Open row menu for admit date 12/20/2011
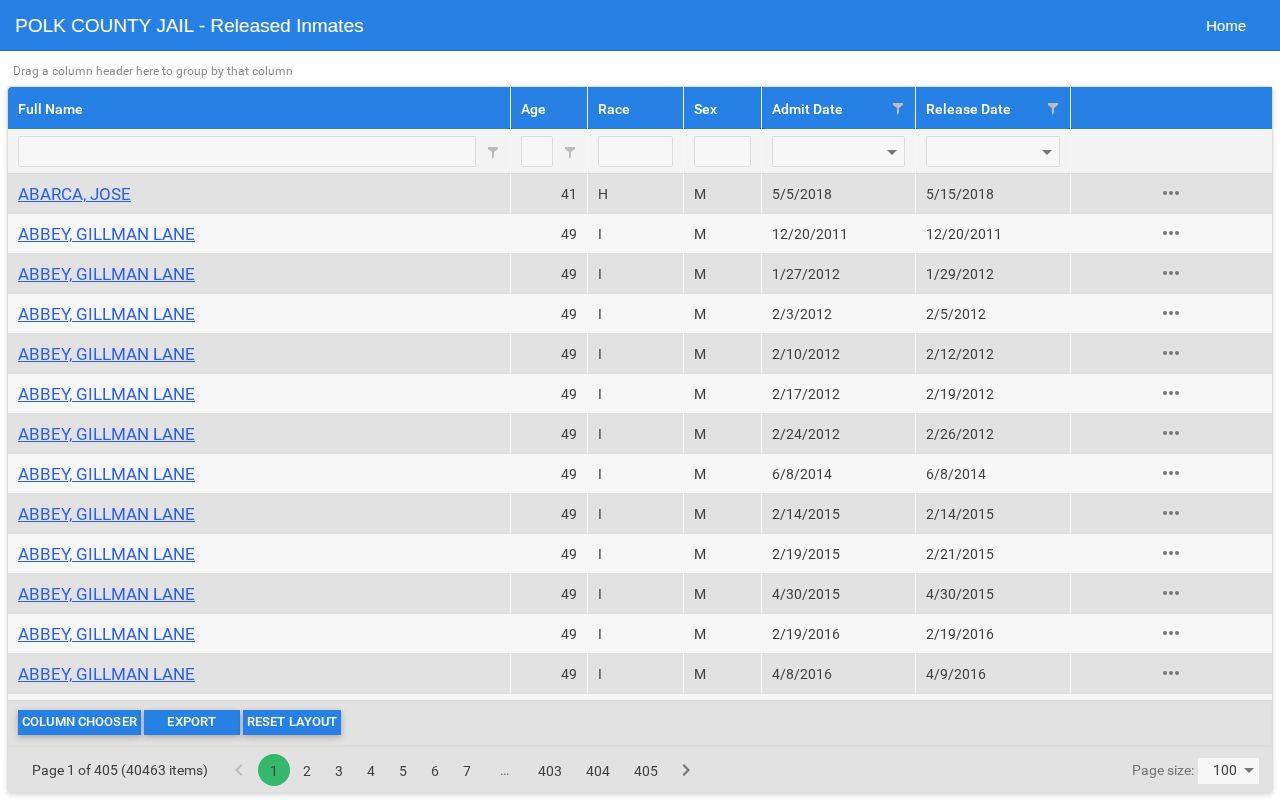 click(1171, 233)
